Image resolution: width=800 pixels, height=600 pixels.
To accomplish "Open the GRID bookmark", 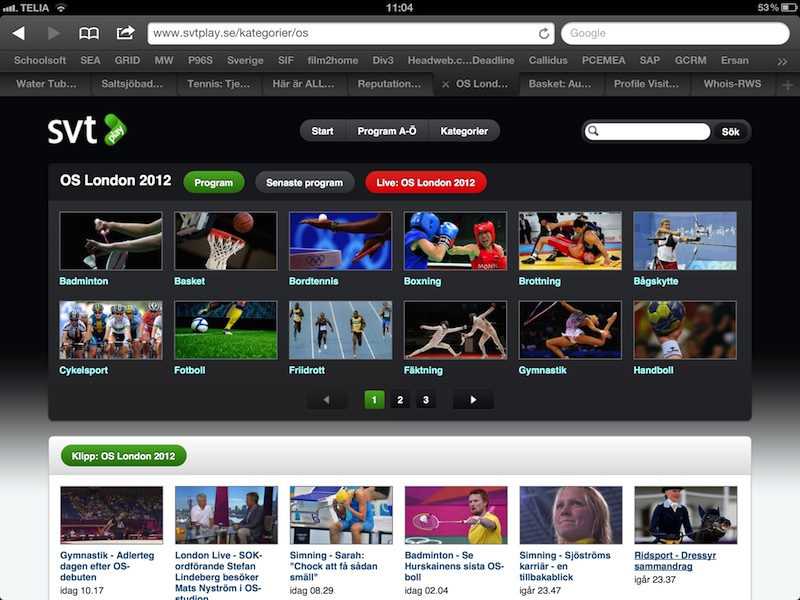I will 127,60.
